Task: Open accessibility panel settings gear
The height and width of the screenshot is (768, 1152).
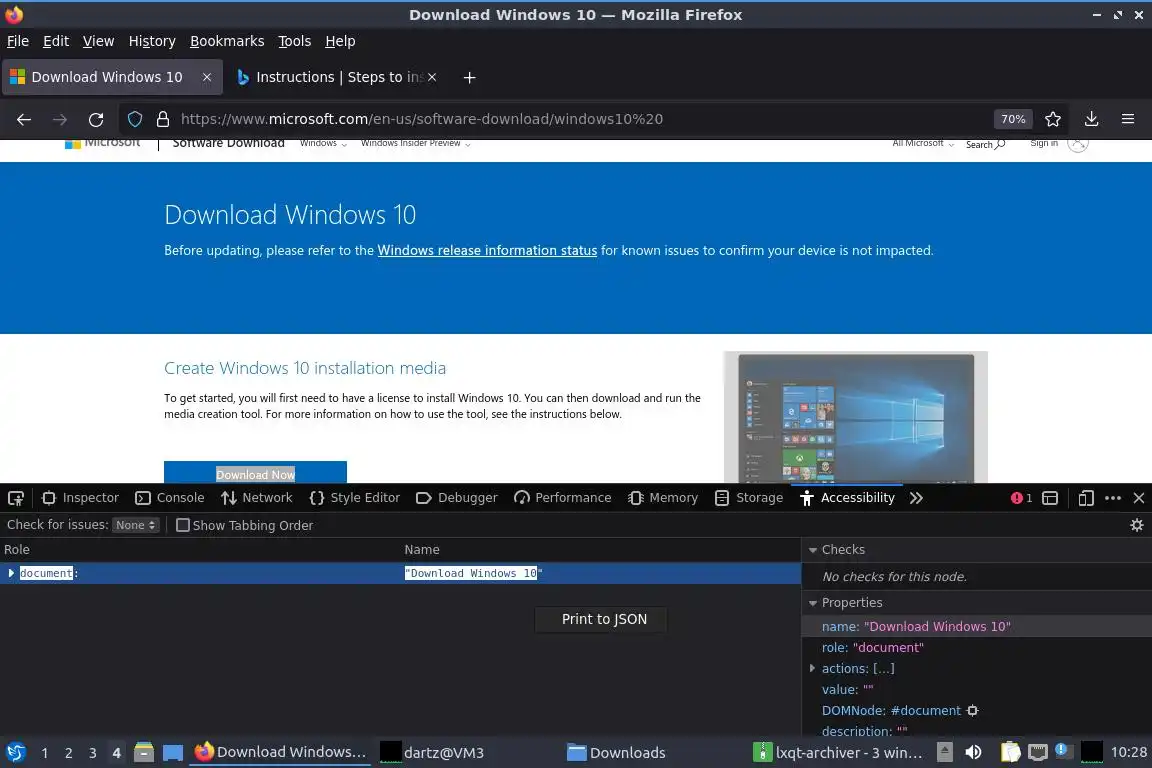Action: (1137, 525)
